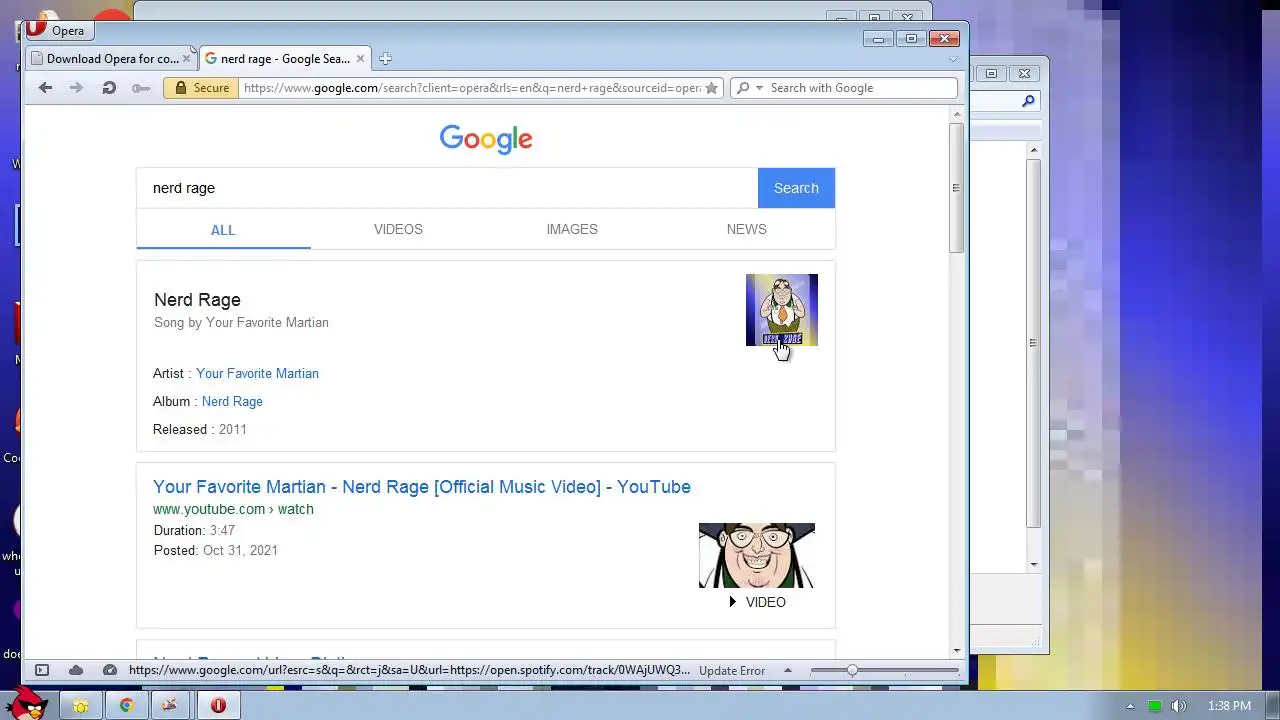Click page scrollbar down arrow
Screen dimensions: 1280x720
tap(956, 651)
